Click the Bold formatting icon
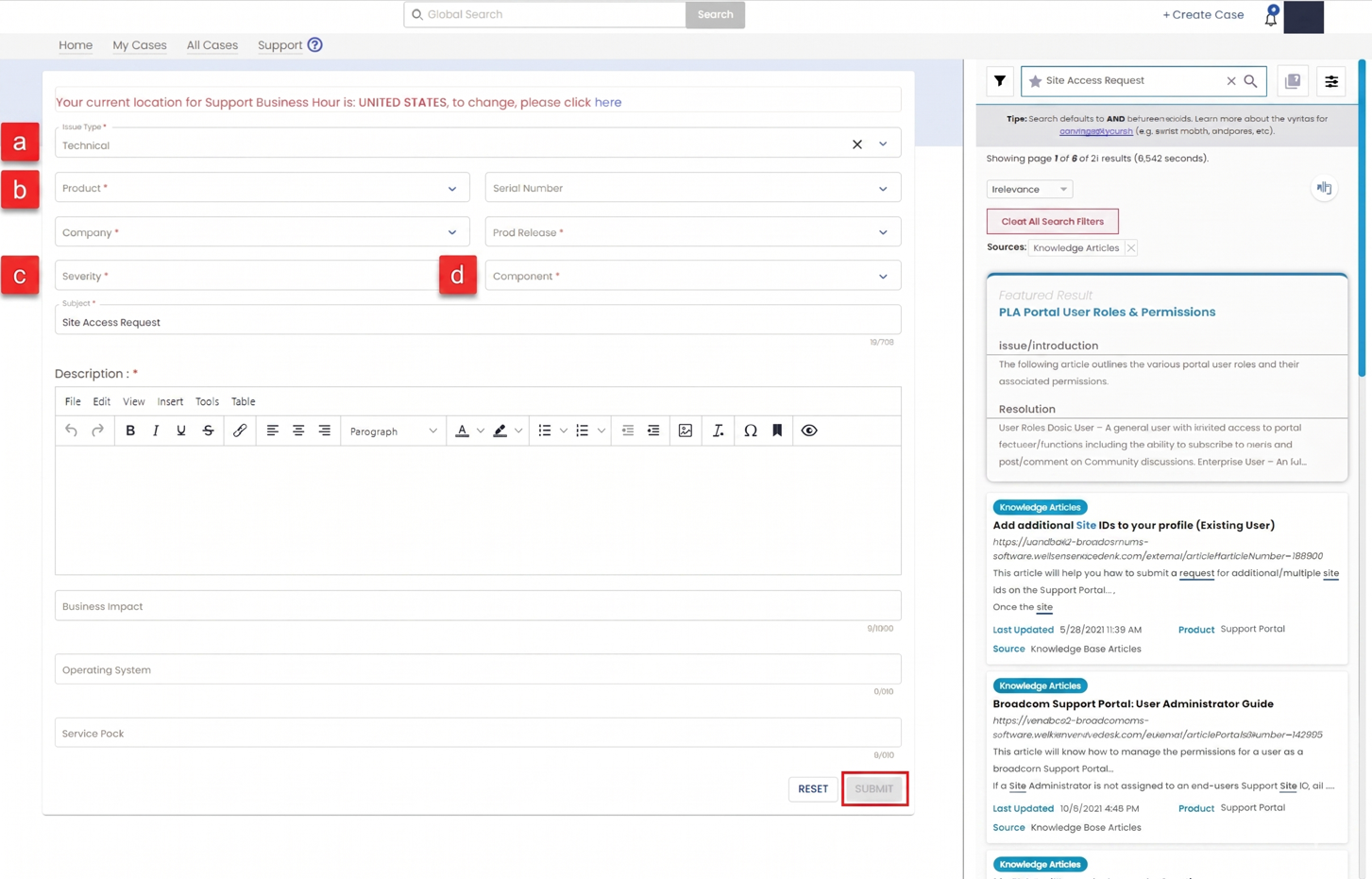This screenshot has width=1372, height=879. point(130,431)
